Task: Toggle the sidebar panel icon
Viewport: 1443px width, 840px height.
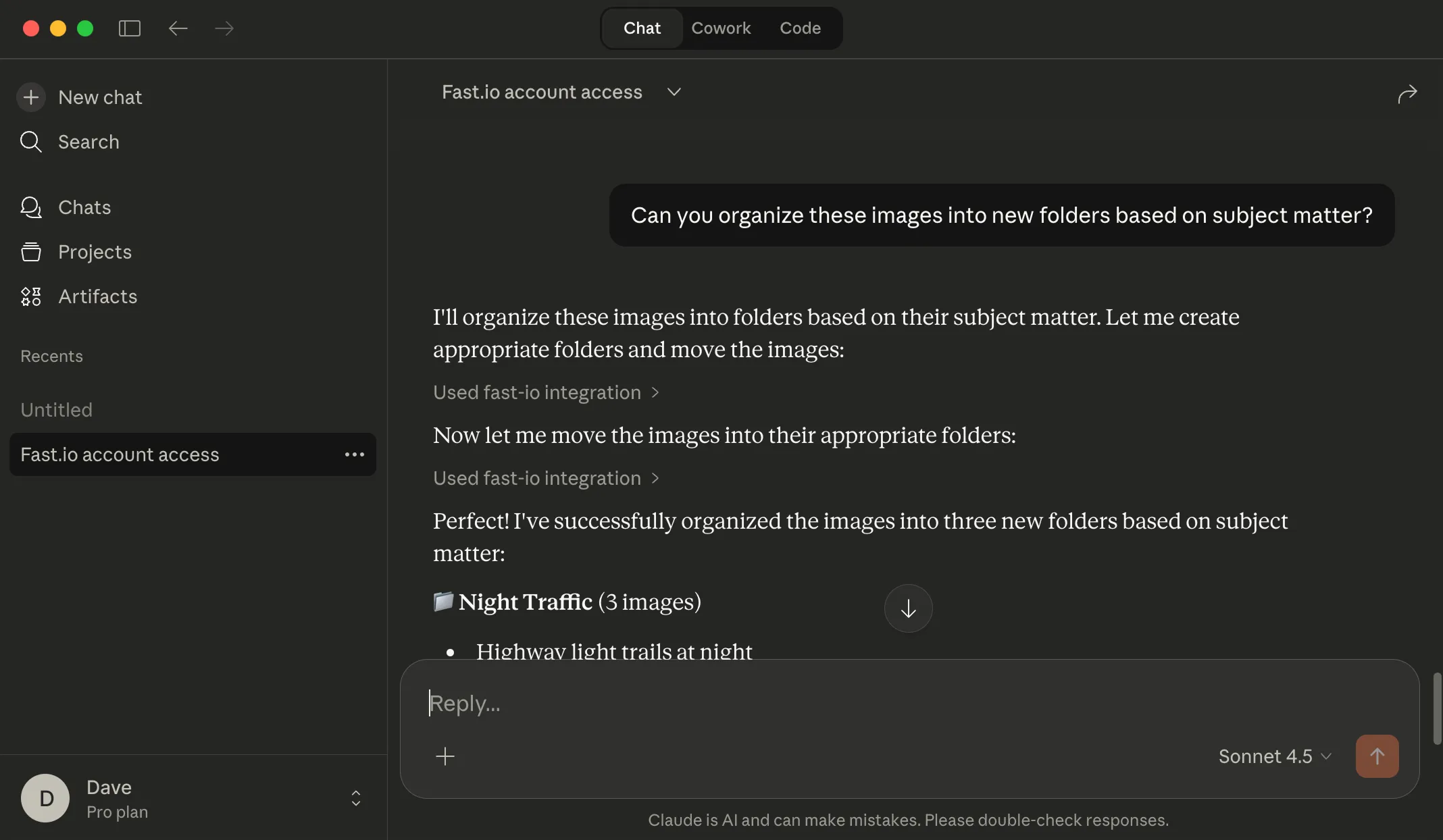Action: pos(129,28)
